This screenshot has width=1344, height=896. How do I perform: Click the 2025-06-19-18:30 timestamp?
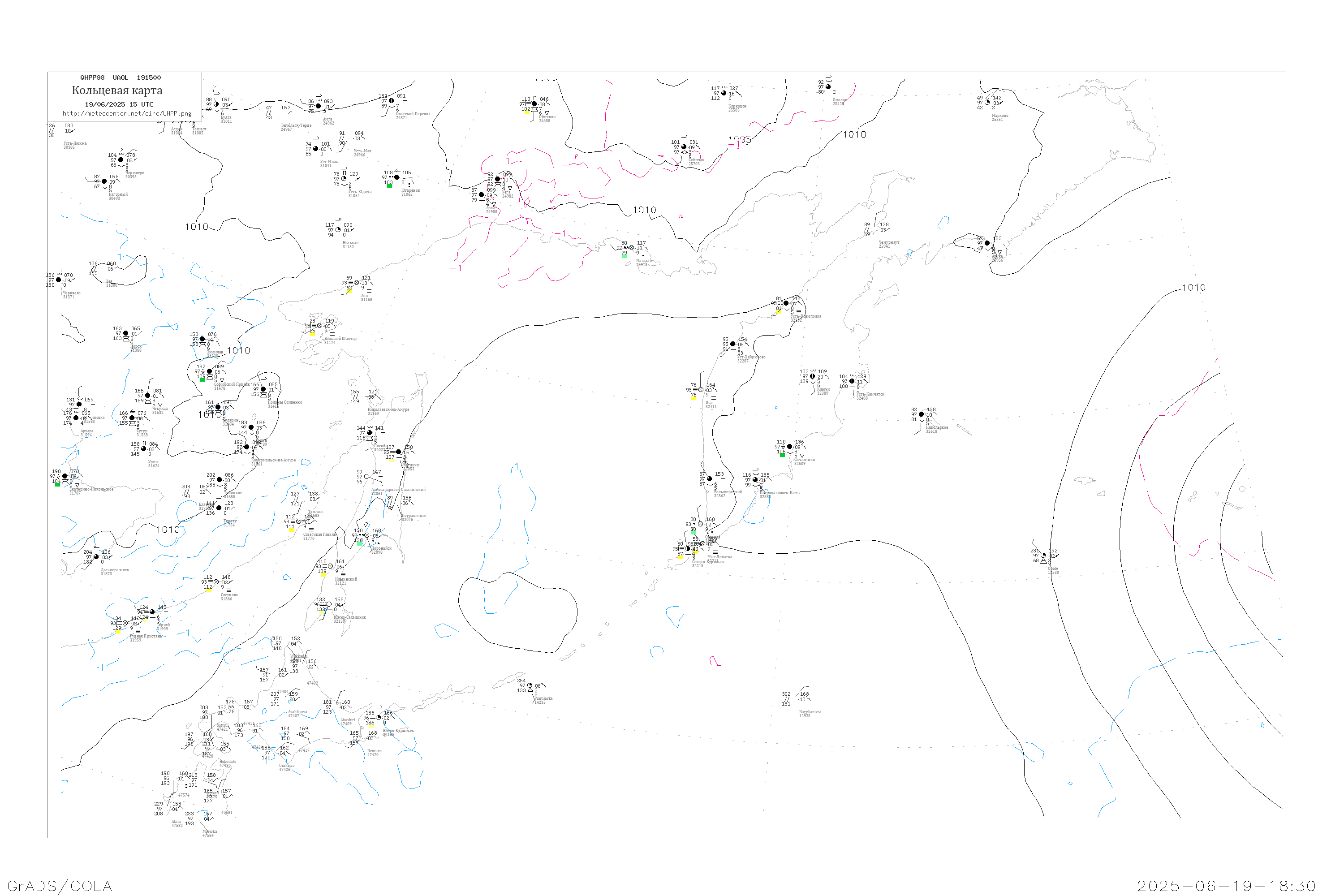(x=1226, y=886)
